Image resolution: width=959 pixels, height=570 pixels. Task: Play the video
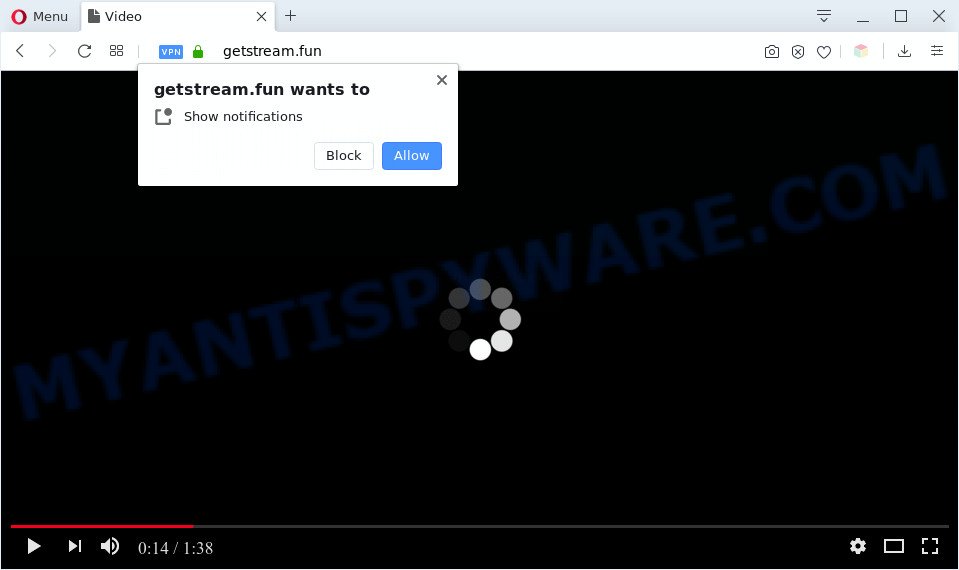coord(34,546)
